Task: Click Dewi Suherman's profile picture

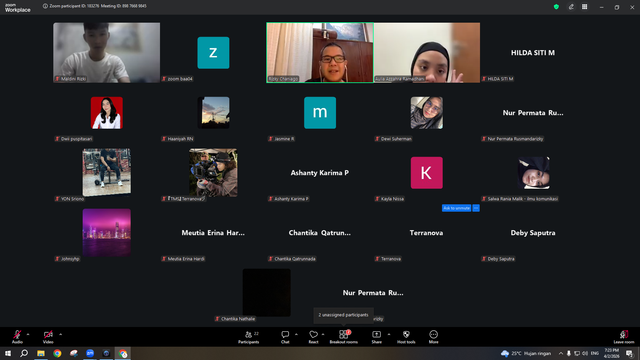Action: [427, 113]
